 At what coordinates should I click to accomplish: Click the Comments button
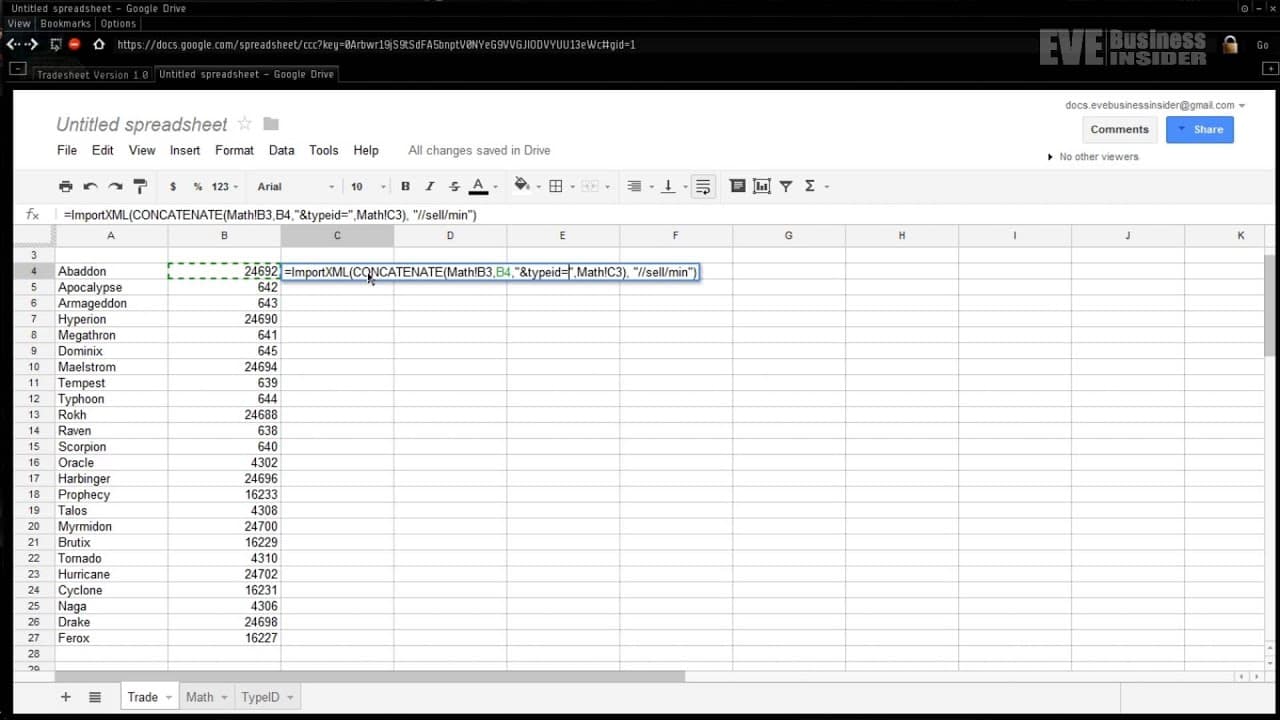1120,129
